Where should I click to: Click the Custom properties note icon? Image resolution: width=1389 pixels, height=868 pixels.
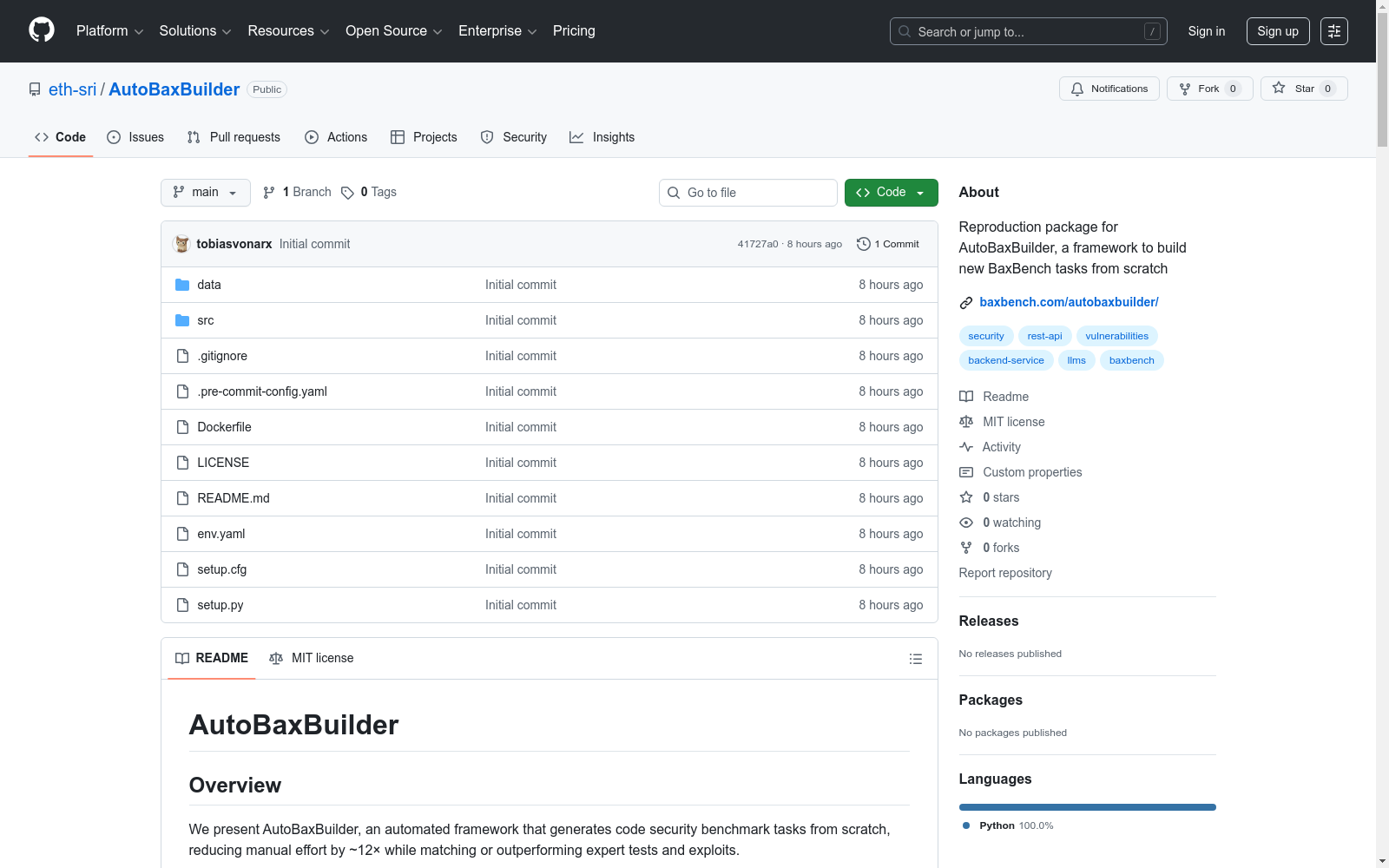[x=966, y=472]
